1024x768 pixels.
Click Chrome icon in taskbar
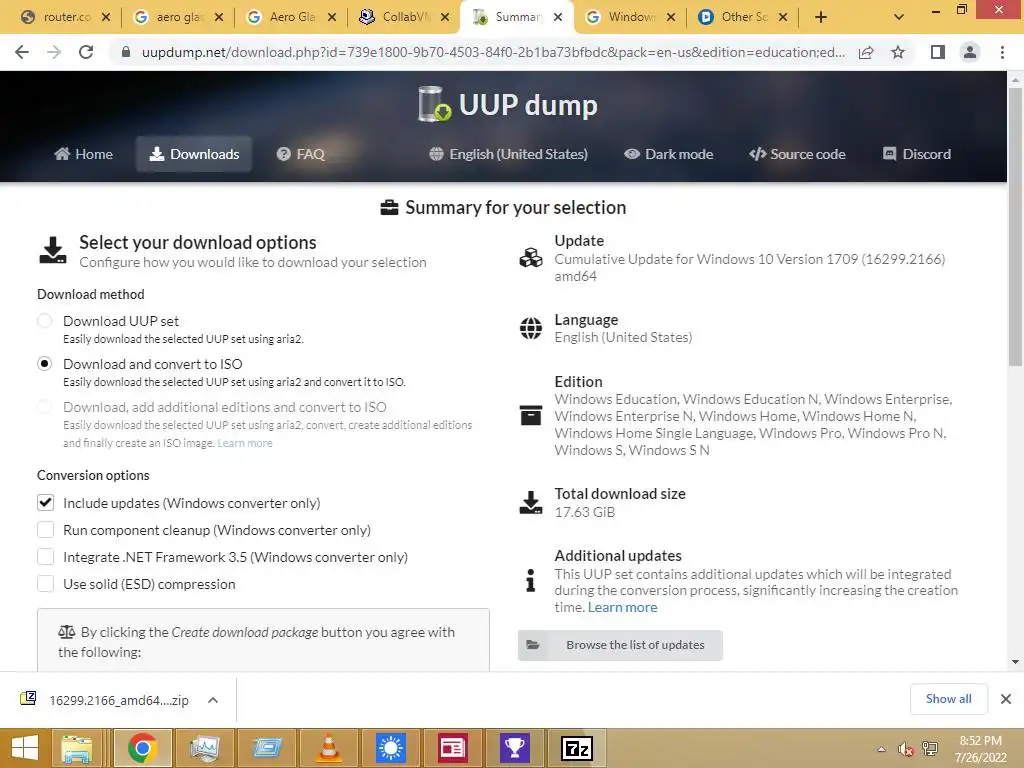coord(142,748)
